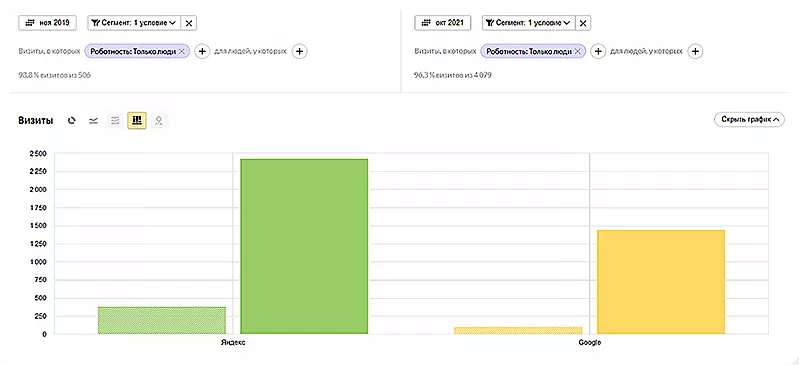The height and width of the screenshot is (365, 800).
Task: Click the Визиты chart heading
Action: tap(36, 120)
